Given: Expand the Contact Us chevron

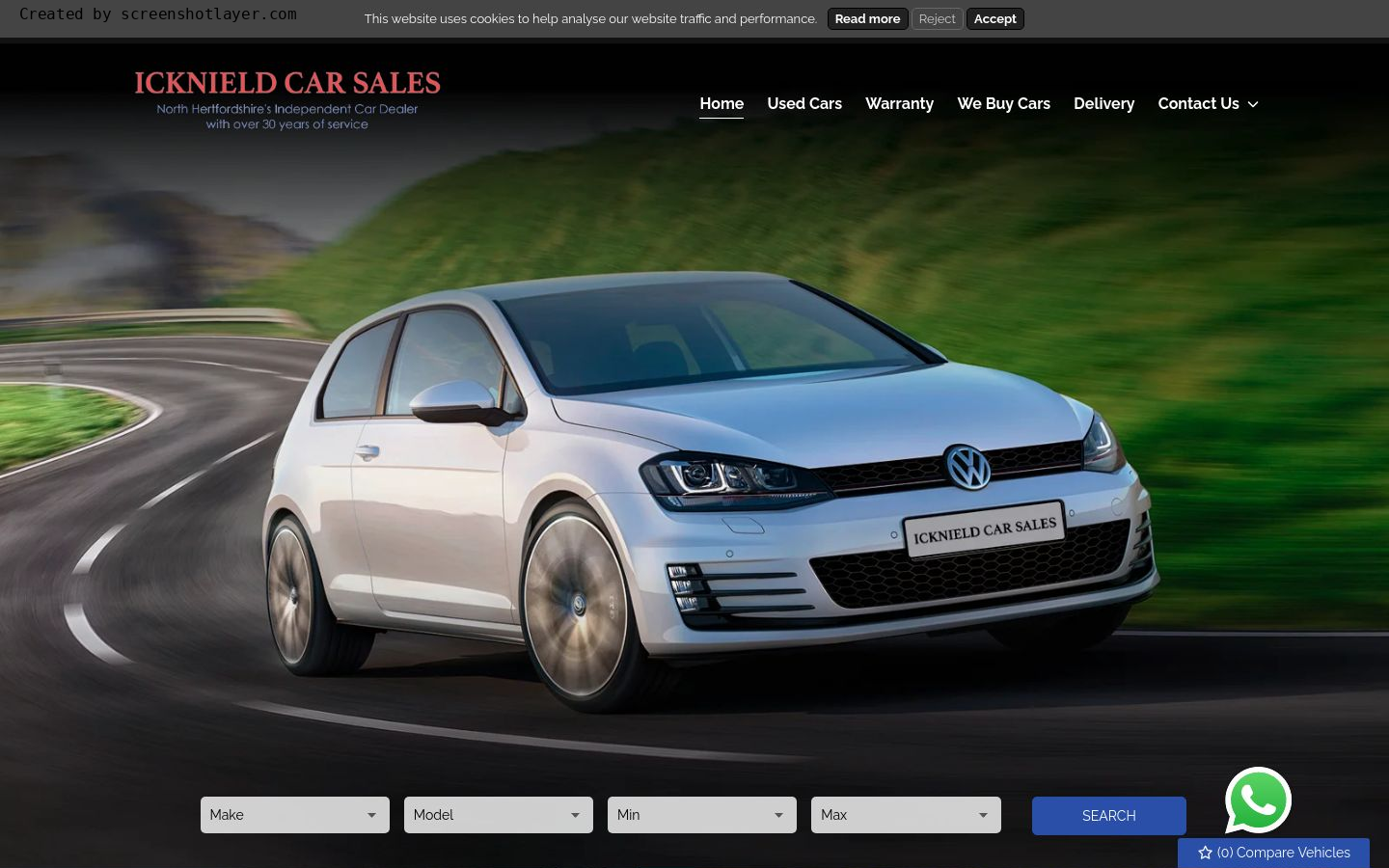Looking at the screenshot, I should pos(1253,104).
